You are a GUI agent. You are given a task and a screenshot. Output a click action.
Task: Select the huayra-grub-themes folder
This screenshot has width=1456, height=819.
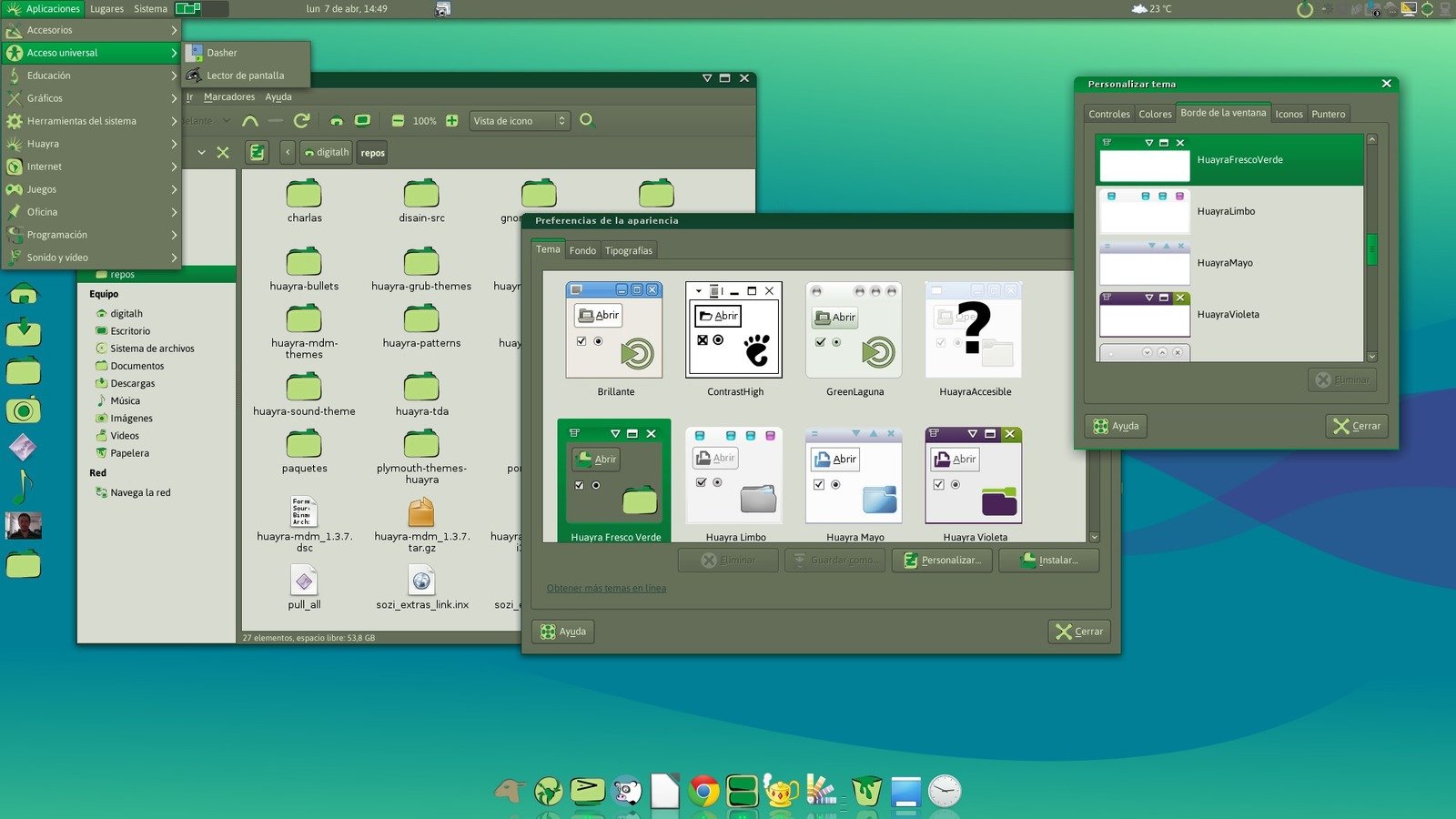click(x=421, y=269)
